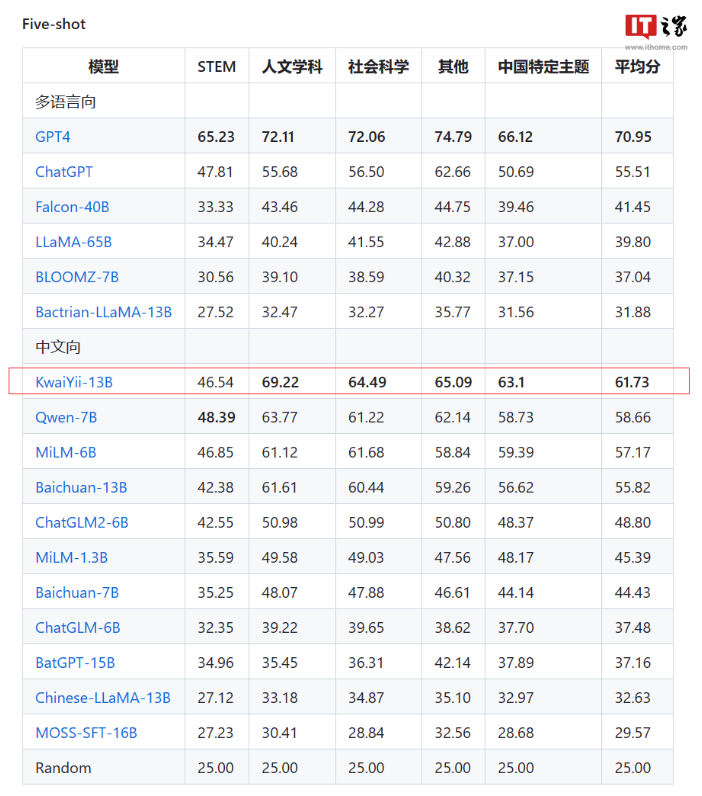Click Baichuan-13B average score 55.82
Viewport: 702px width, 796px height.
[x=633, y=487]
